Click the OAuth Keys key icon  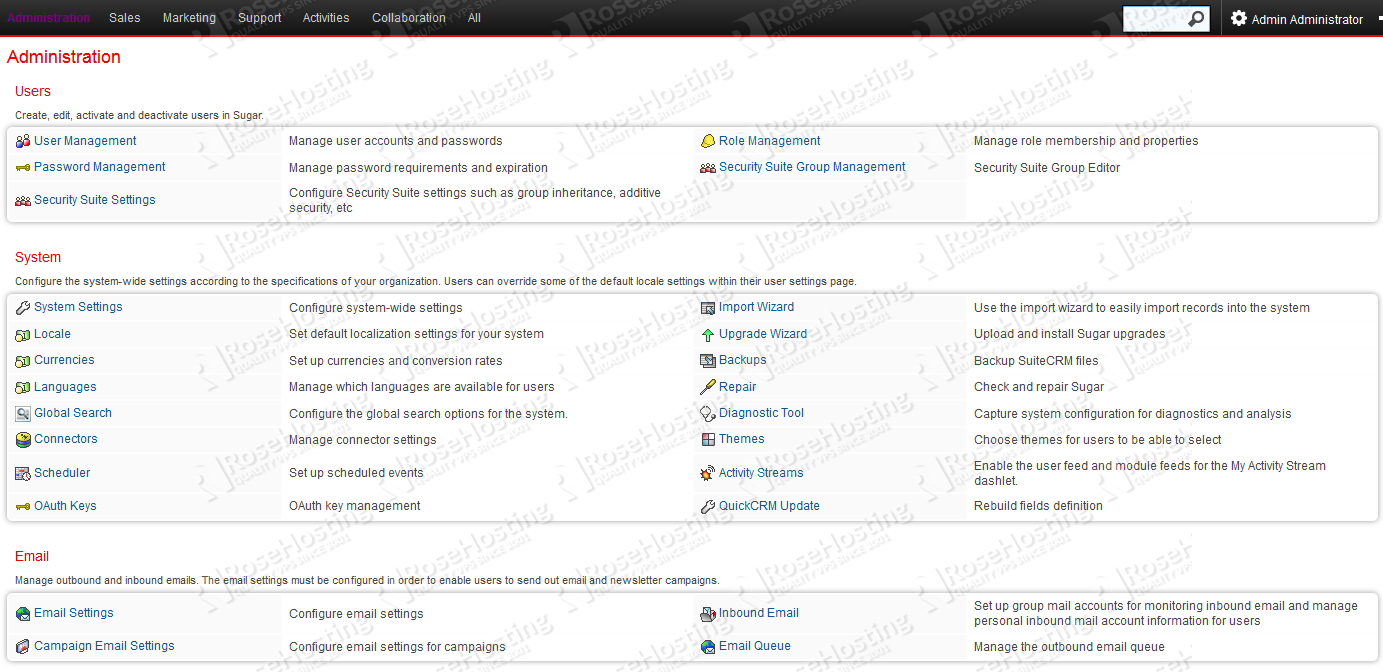pyautogui.click(x=23, y=506)
